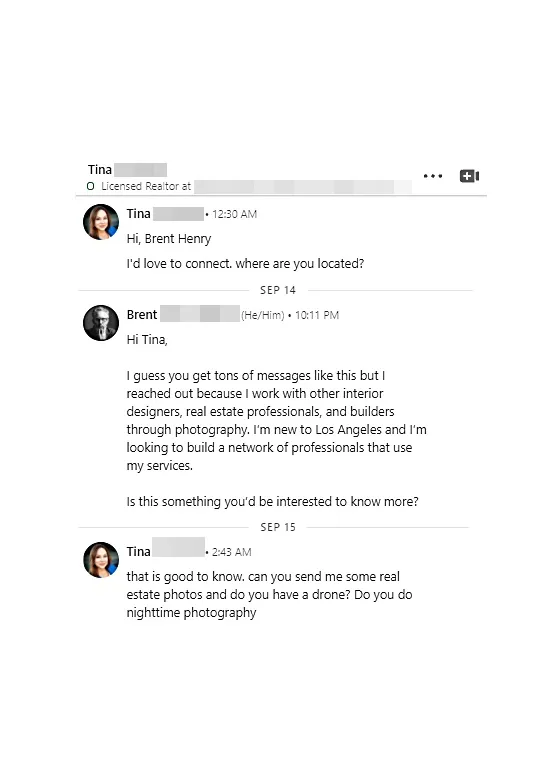Open Tina's avatar on the 2:43 AM message
The image size is (551, 774).
pyautogui.click(x=101, y=560)
